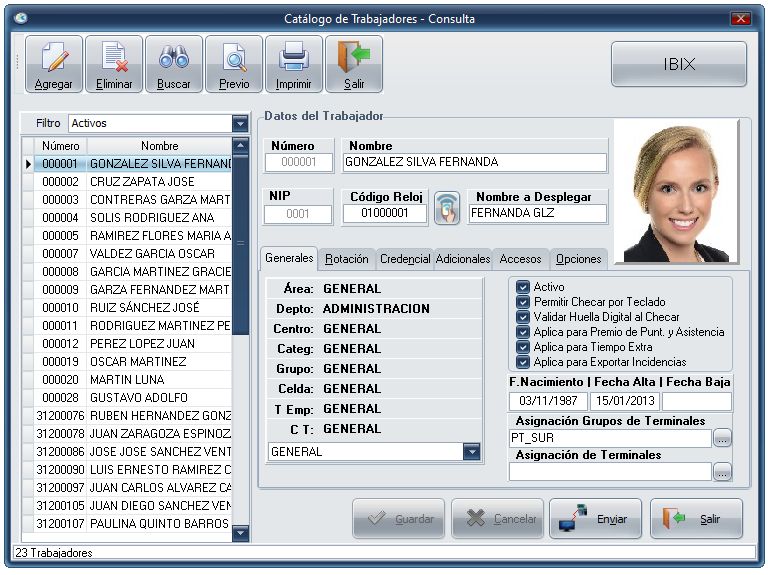The width and height of the screenshot is (768, 575).
Task: Select row SOLIS RODRIGUEZ ANA
Action: coord(132,217)
